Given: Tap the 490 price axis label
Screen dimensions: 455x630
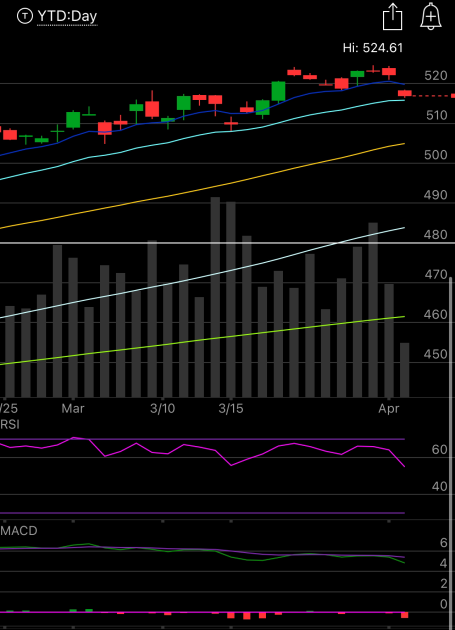Looking at the screenshot, I should [435, 195].
